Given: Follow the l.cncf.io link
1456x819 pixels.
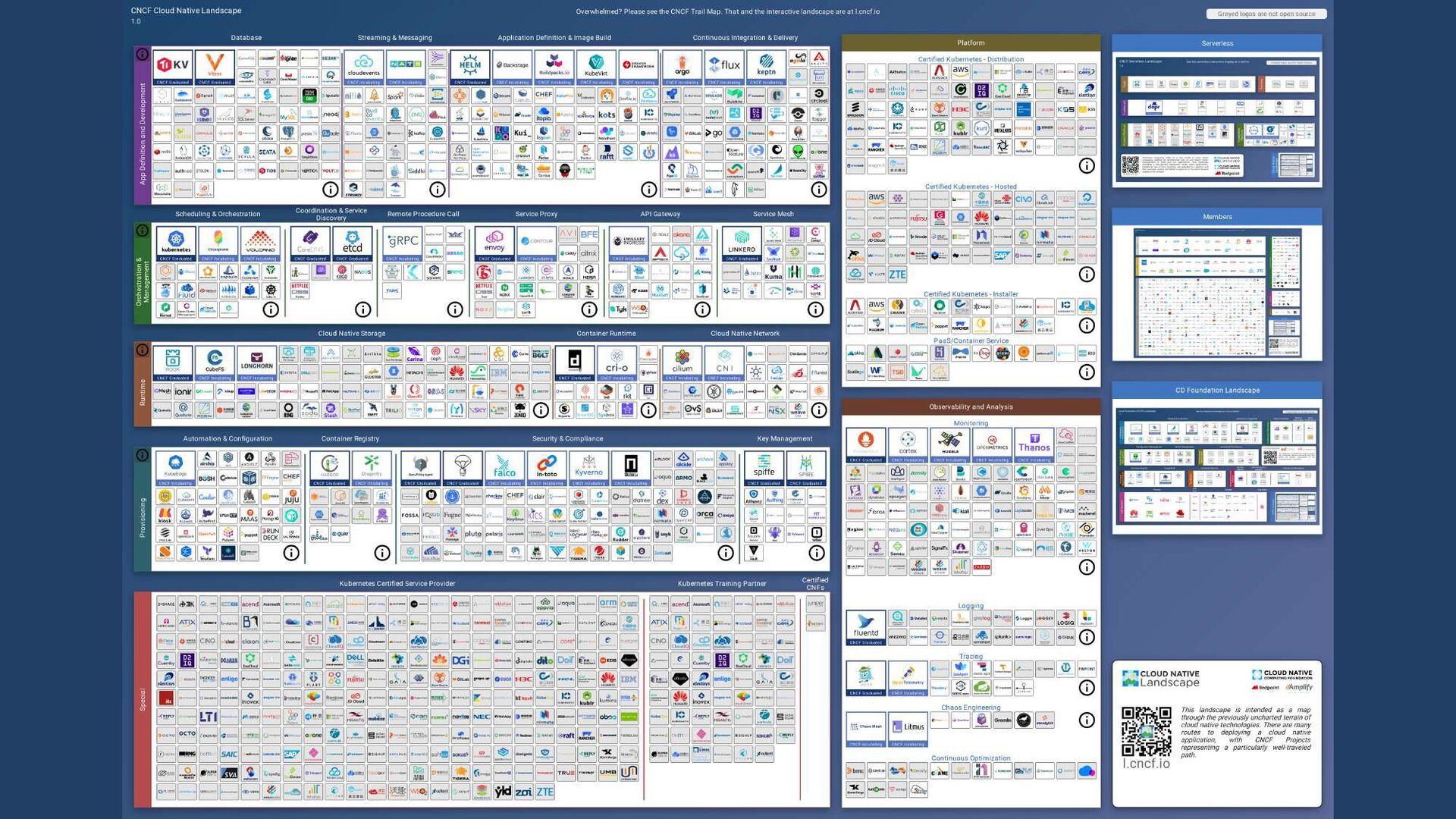Looking at the screenshot, I should [1146, 764].
